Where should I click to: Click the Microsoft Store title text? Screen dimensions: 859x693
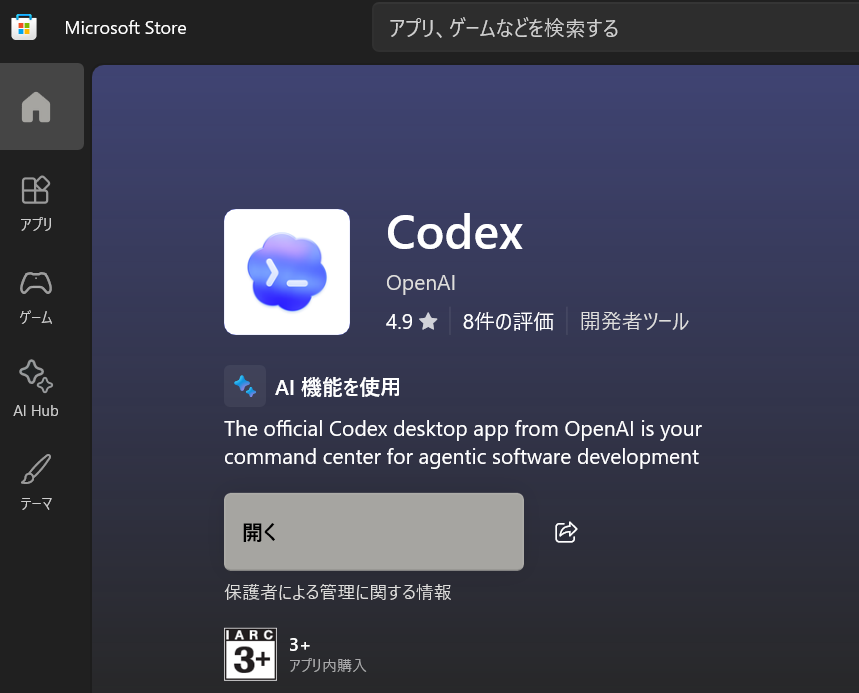click(125, 28)
